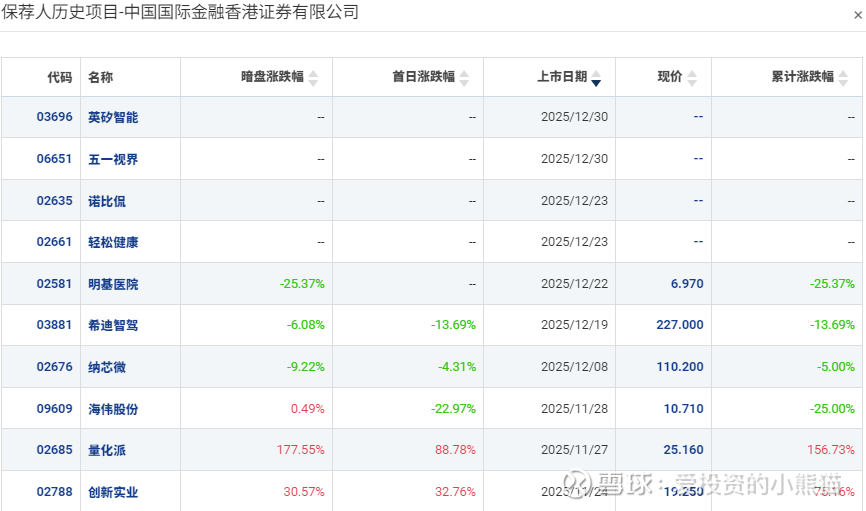Select listing date 2025/12/08

tap(574, 367)
